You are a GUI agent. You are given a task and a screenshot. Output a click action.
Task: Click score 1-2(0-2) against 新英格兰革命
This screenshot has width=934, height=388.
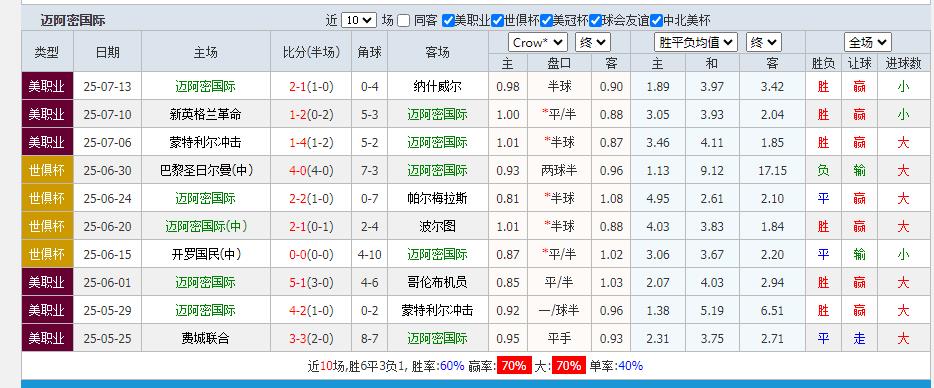311,114
